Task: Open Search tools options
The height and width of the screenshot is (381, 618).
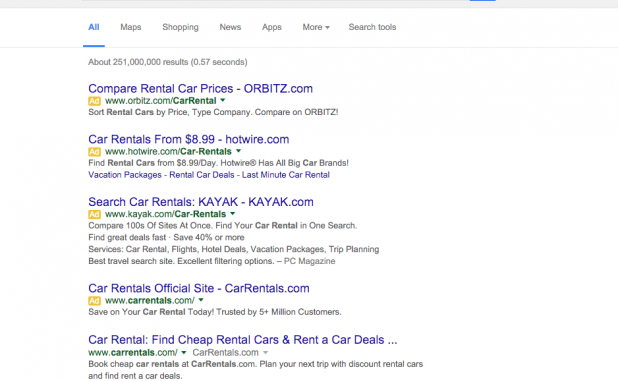Action: [372, 27]
